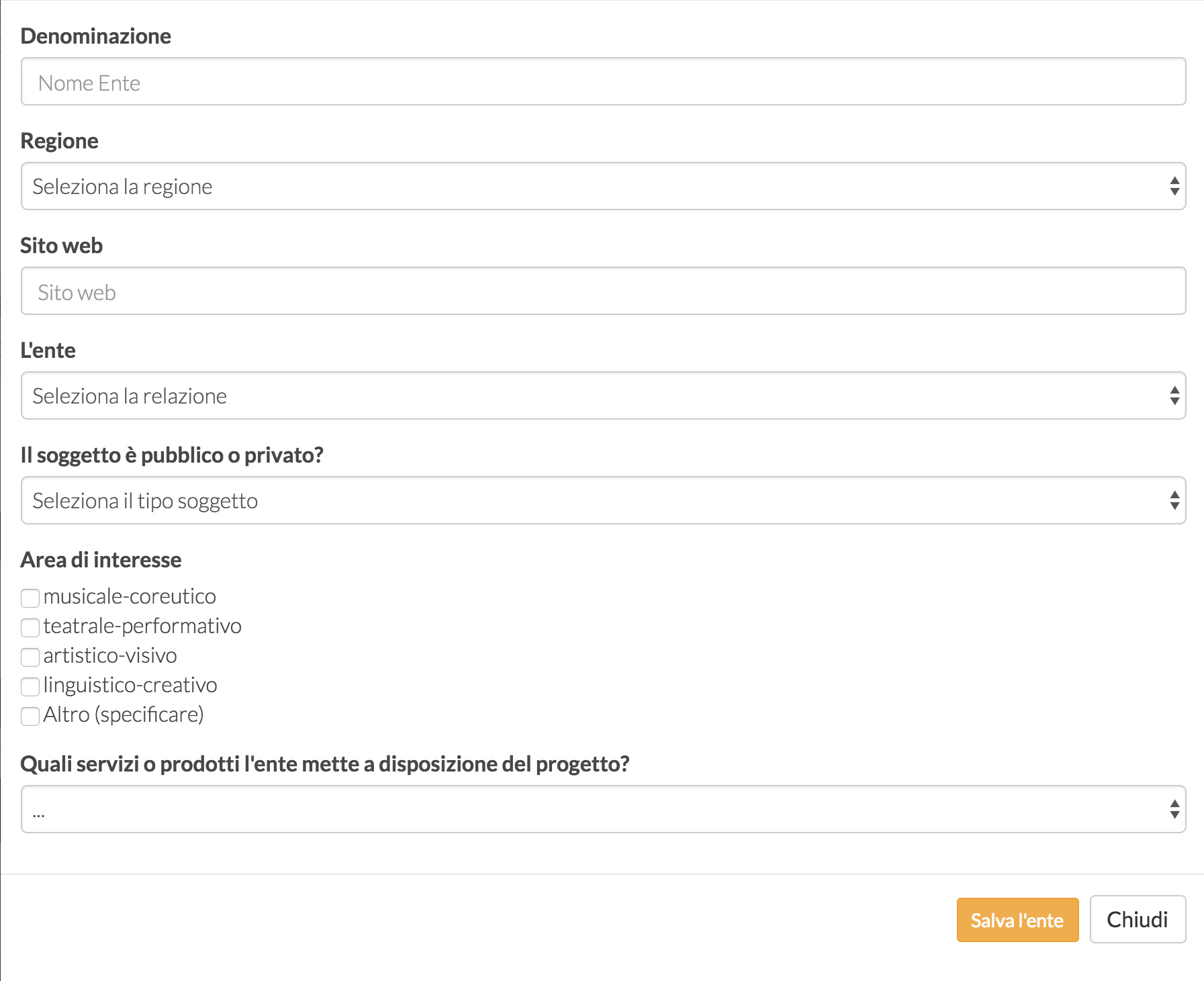
Task: Click the L'ente field label
Action: [48, 351]
